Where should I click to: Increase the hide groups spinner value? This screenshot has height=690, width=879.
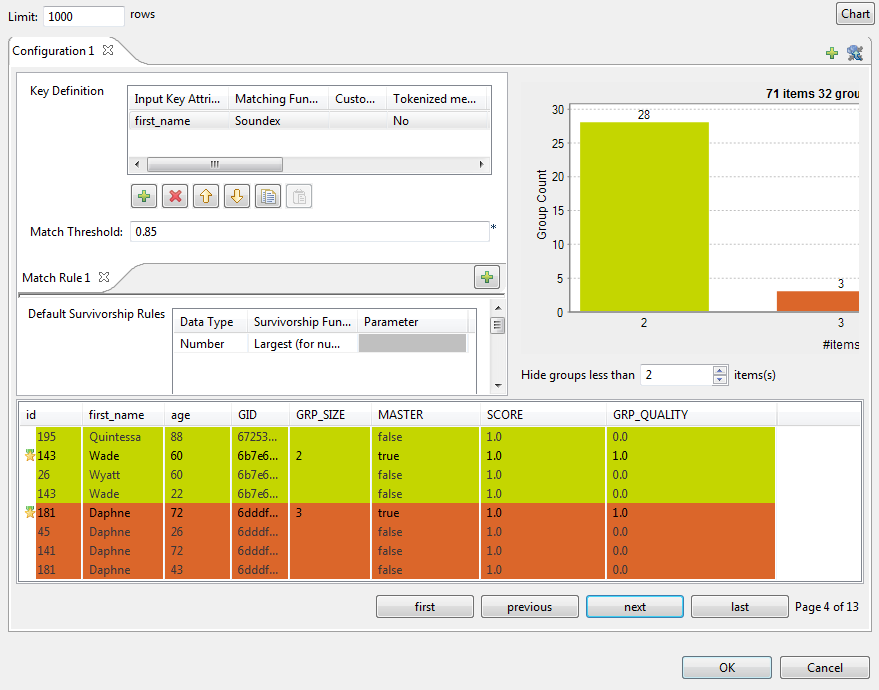(x=719, y=370)
